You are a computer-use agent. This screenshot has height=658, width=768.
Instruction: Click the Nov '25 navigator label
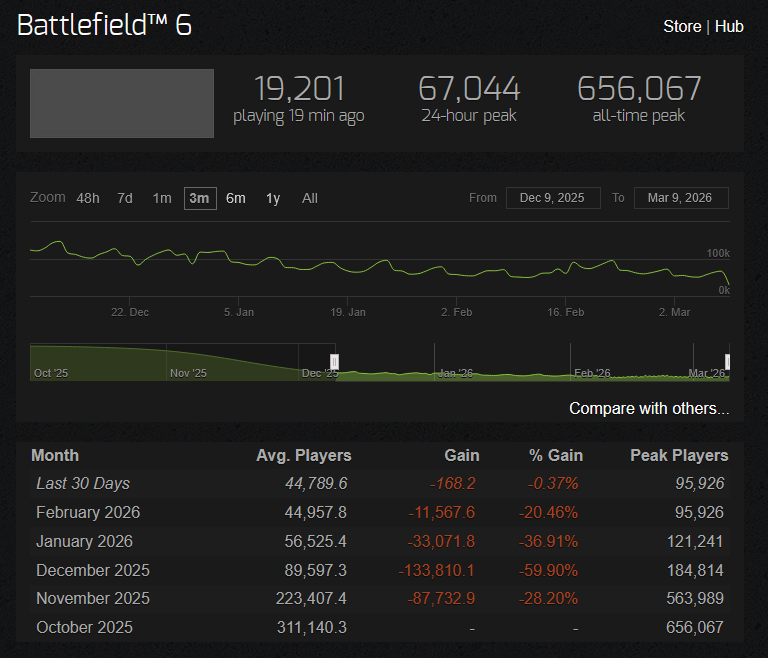pos(188,373)
